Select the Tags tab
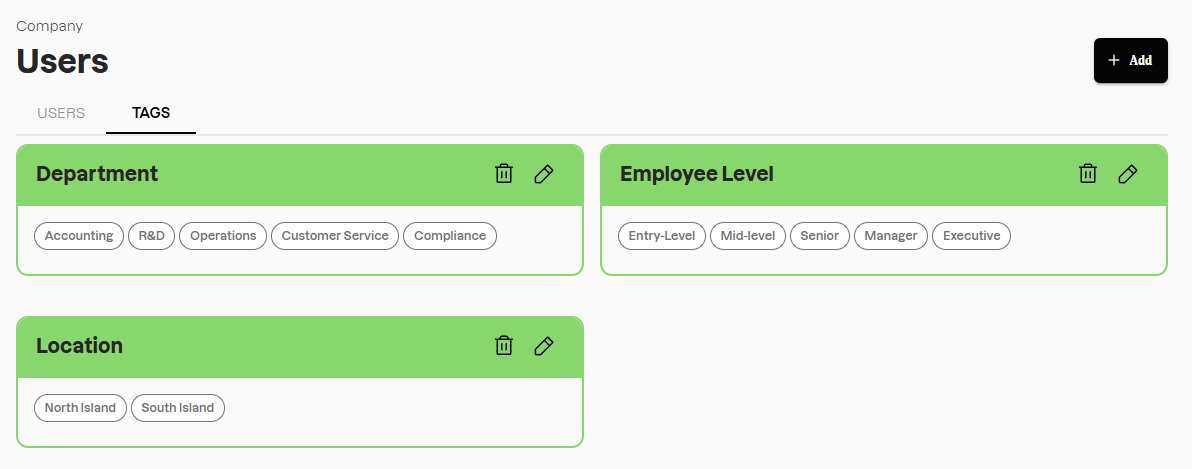Image resolution: width=1192 pixels, height=469 pixels. tap(151, 113)
